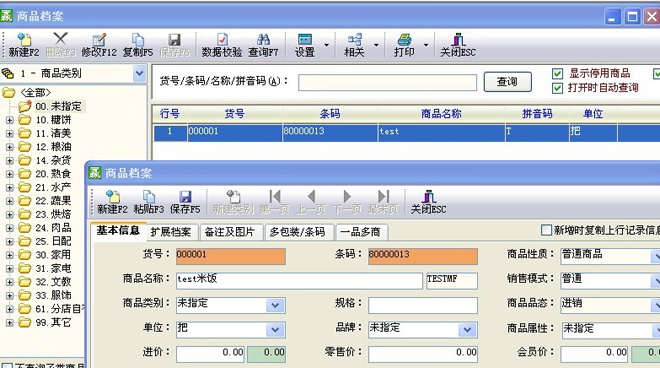
Task: Click 关闭ESC in the front dialog toolbar
Action: coord(428,202)
